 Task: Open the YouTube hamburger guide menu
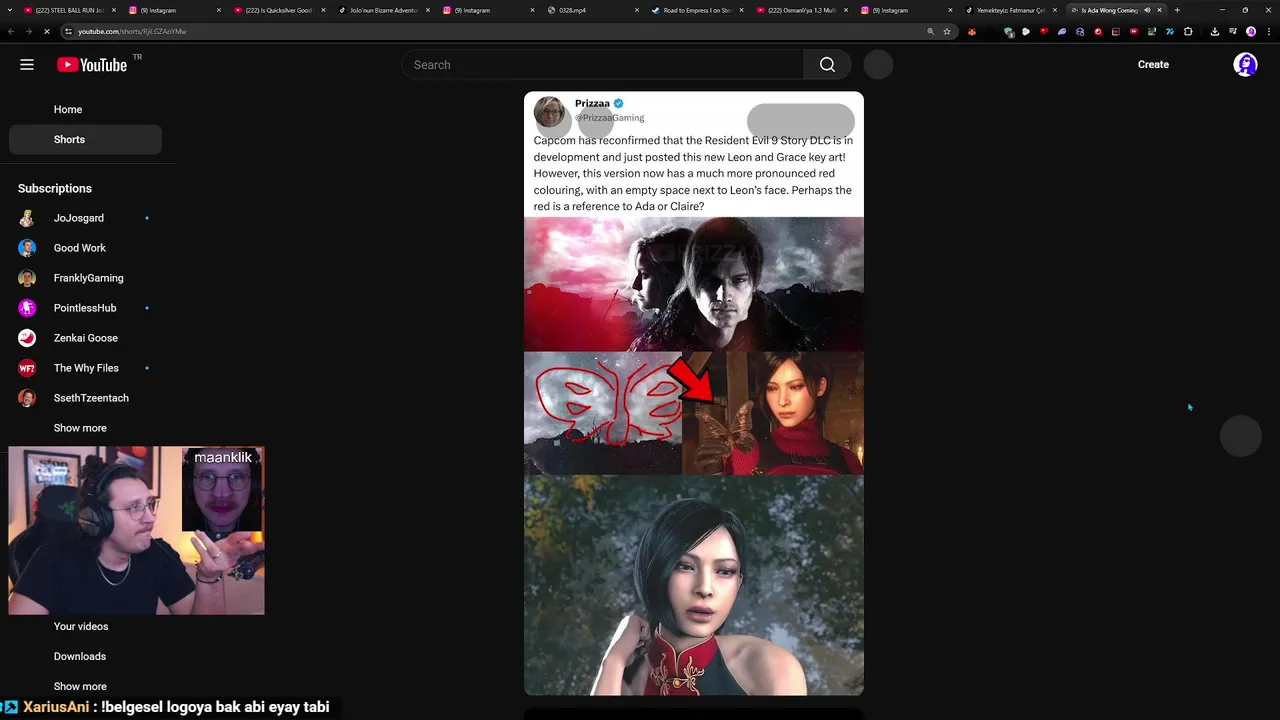[27, 65]
